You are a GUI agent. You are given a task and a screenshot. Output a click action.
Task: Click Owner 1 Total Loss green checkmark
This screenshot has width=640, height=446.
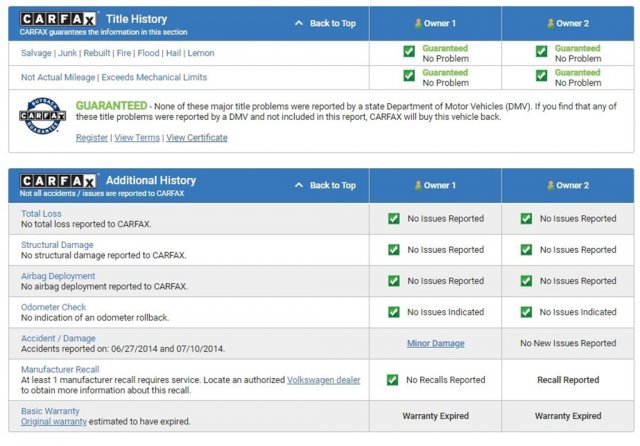click(394, 218)
